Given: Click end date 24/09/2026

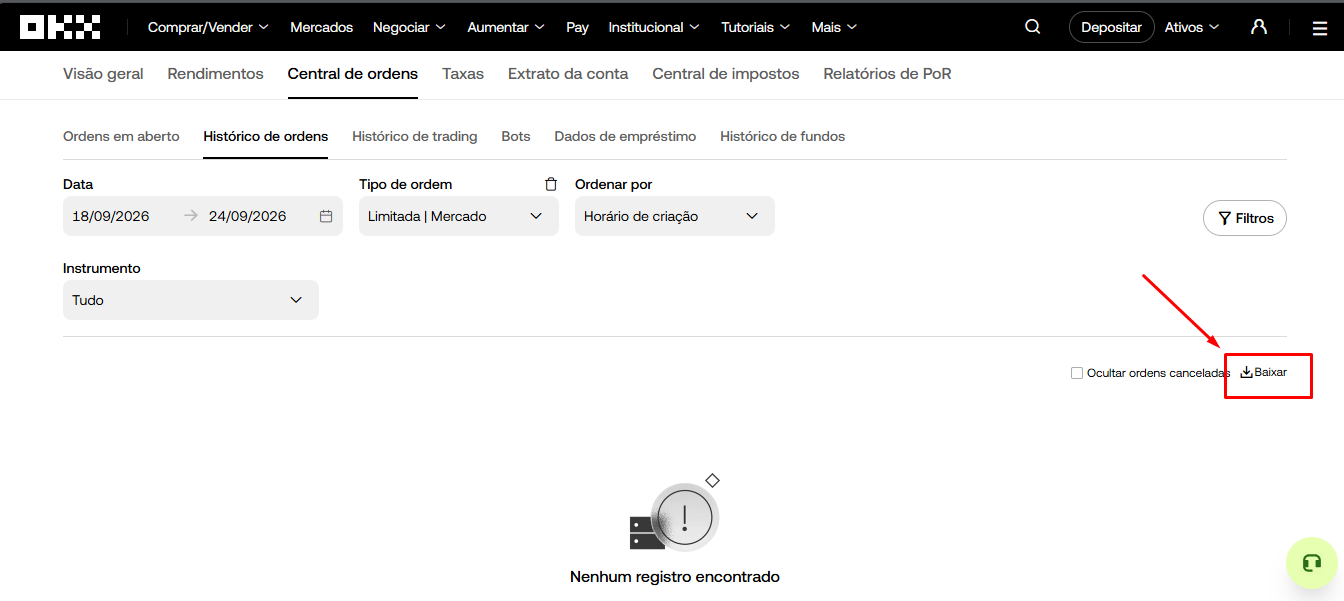Looking at the screenshot, I should click(248, 216).
